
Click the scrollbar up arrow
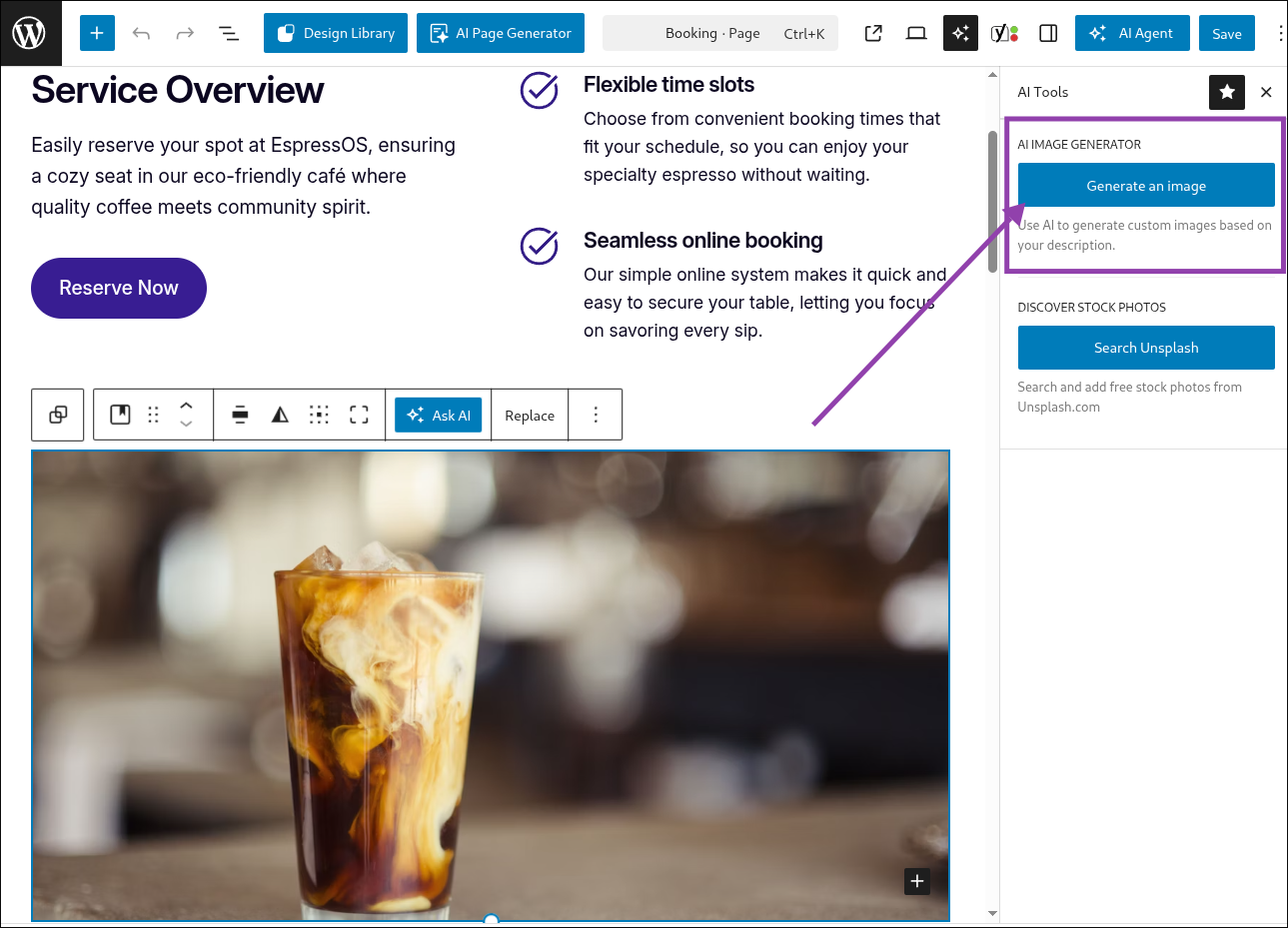click(x=992, y=74)
